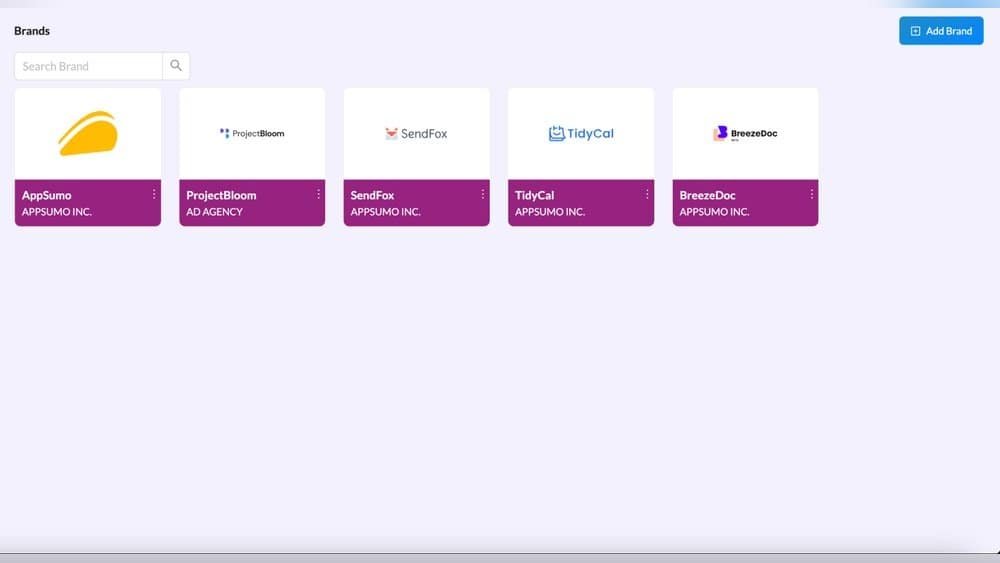Click the SendFox brand name
The width and height of the screenshot is (1000, 563).
pos(372,195)
